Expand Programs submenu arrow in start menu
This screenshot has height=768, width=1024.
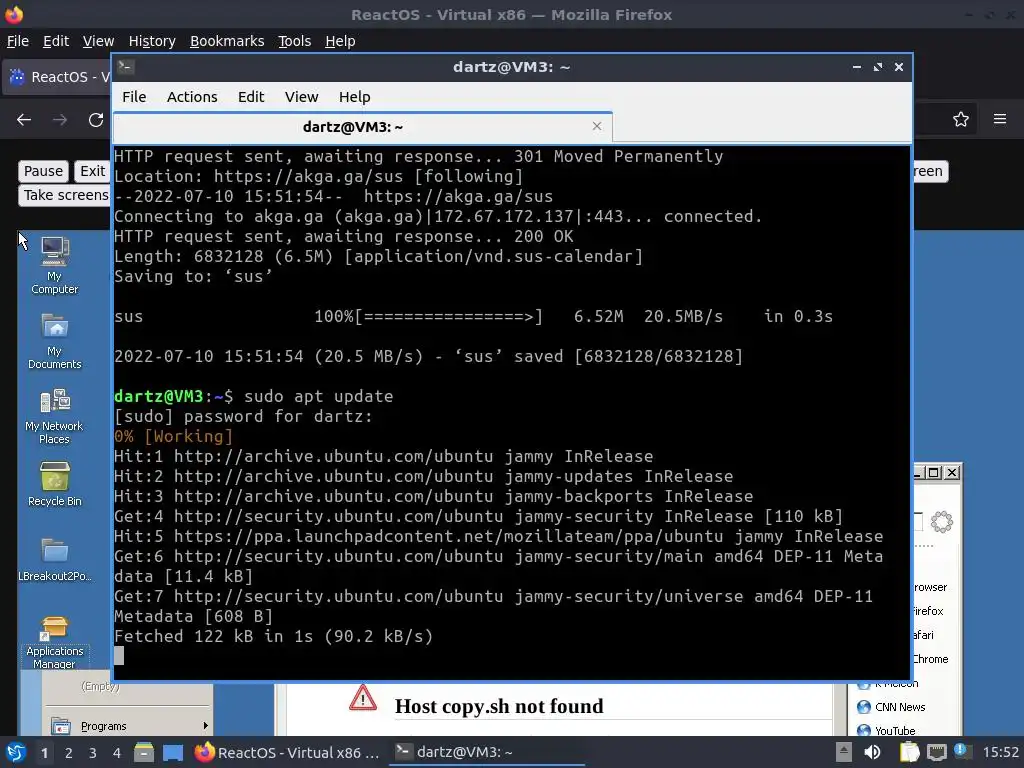[x=206, y=726]
